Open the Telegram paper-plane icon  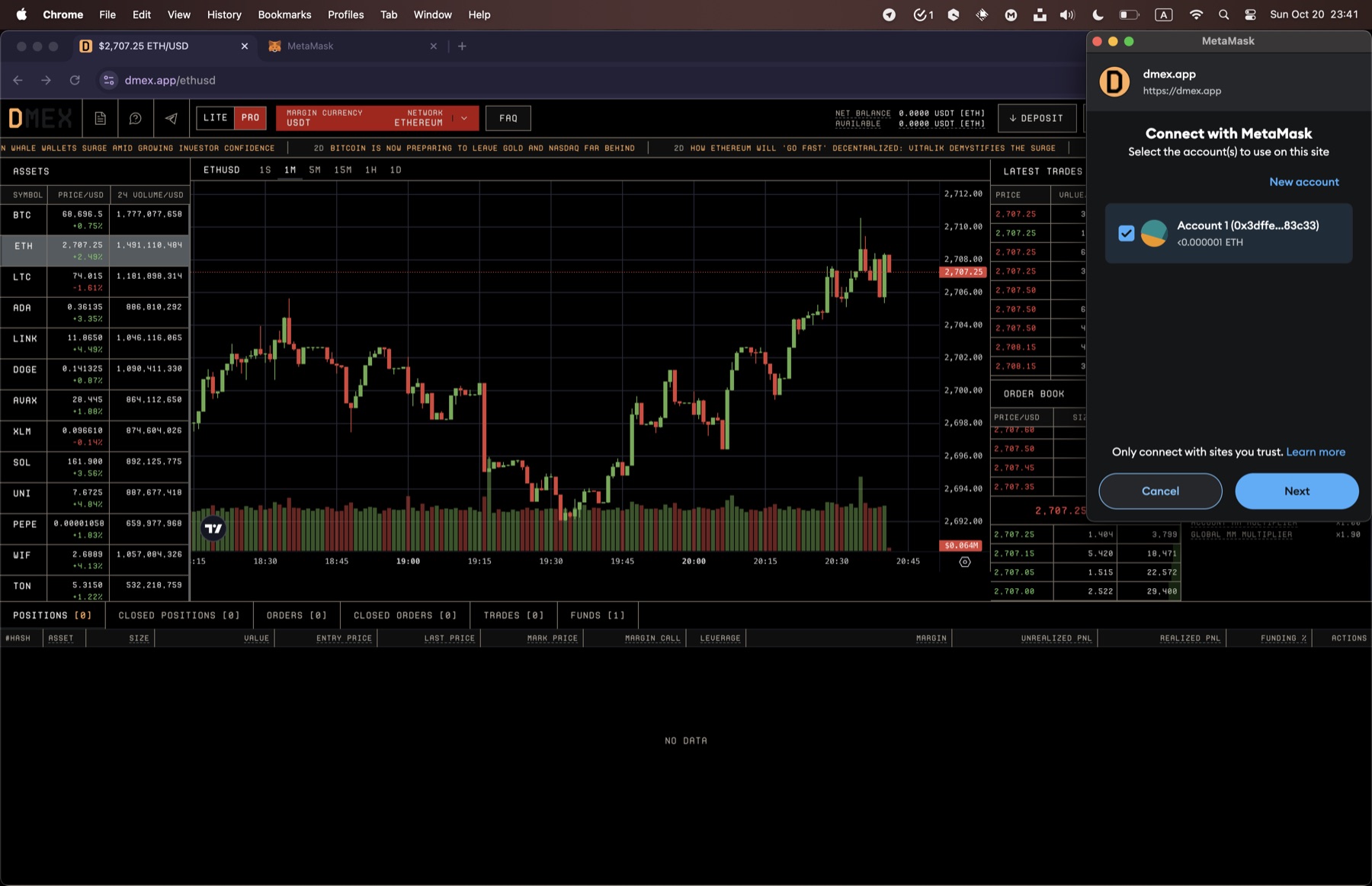171,118
